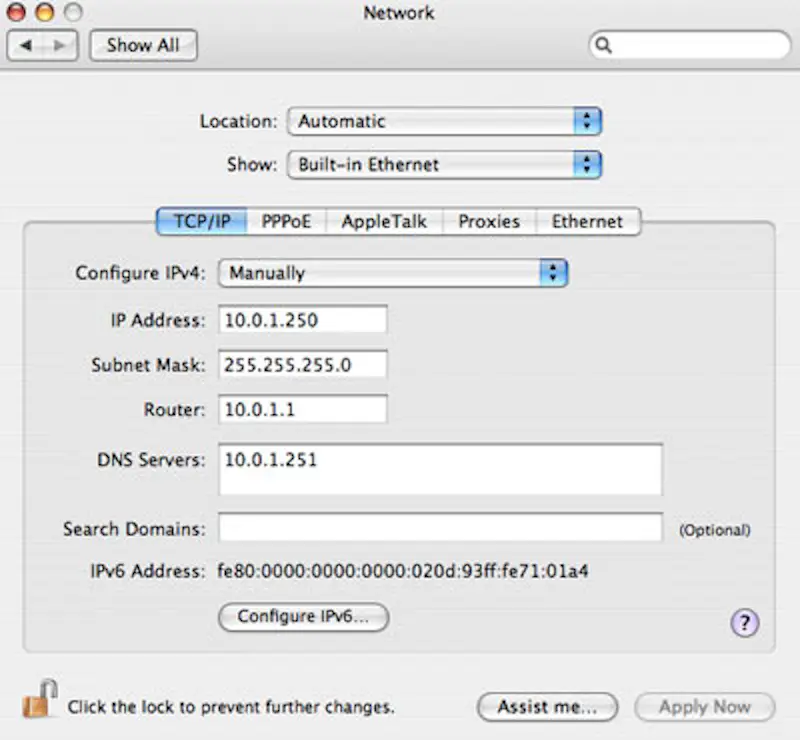Click the back navigation arrow
The image size is (800, 740).
(x=22, y=45)
